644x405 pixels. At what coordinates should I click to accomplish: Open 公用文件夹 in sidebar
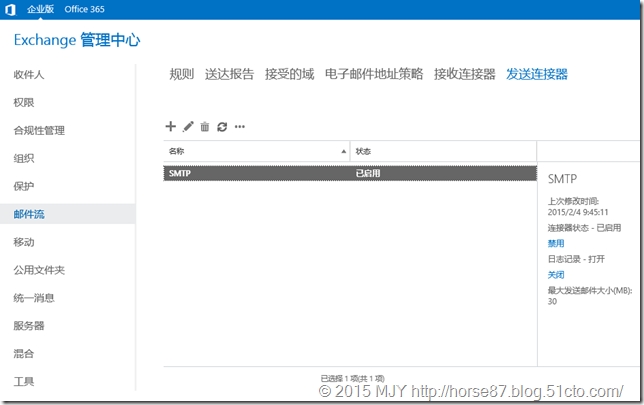pyautogui.click(x=39, y=270)
